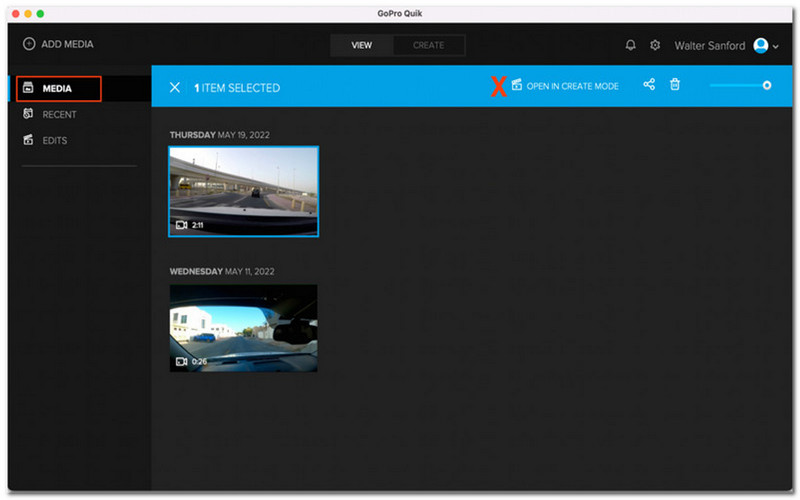The width and height of the screenshot is (800, 500).
Task: Select the May 19 video thumbnail
Action: point(243,191)
